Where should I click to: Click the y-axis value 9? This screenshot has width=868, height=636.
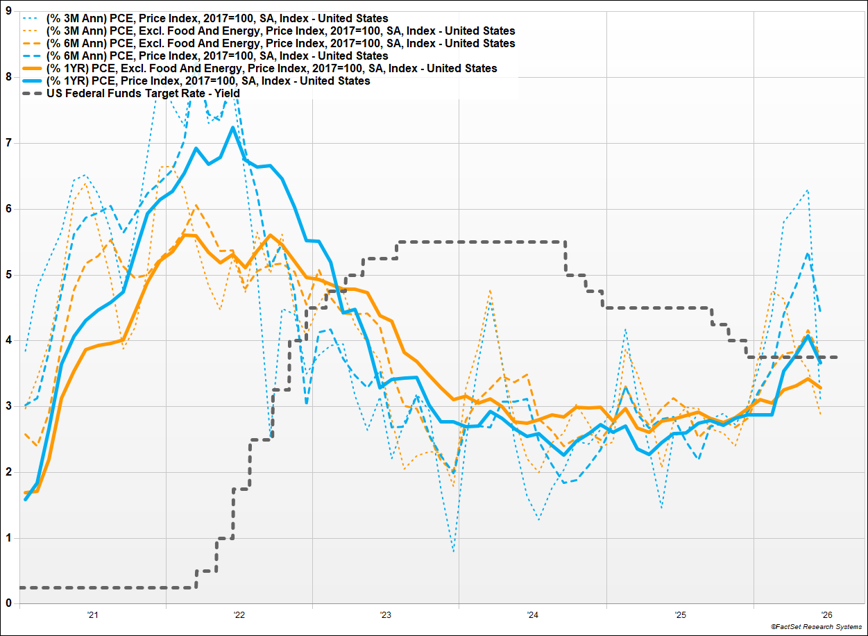8,11
